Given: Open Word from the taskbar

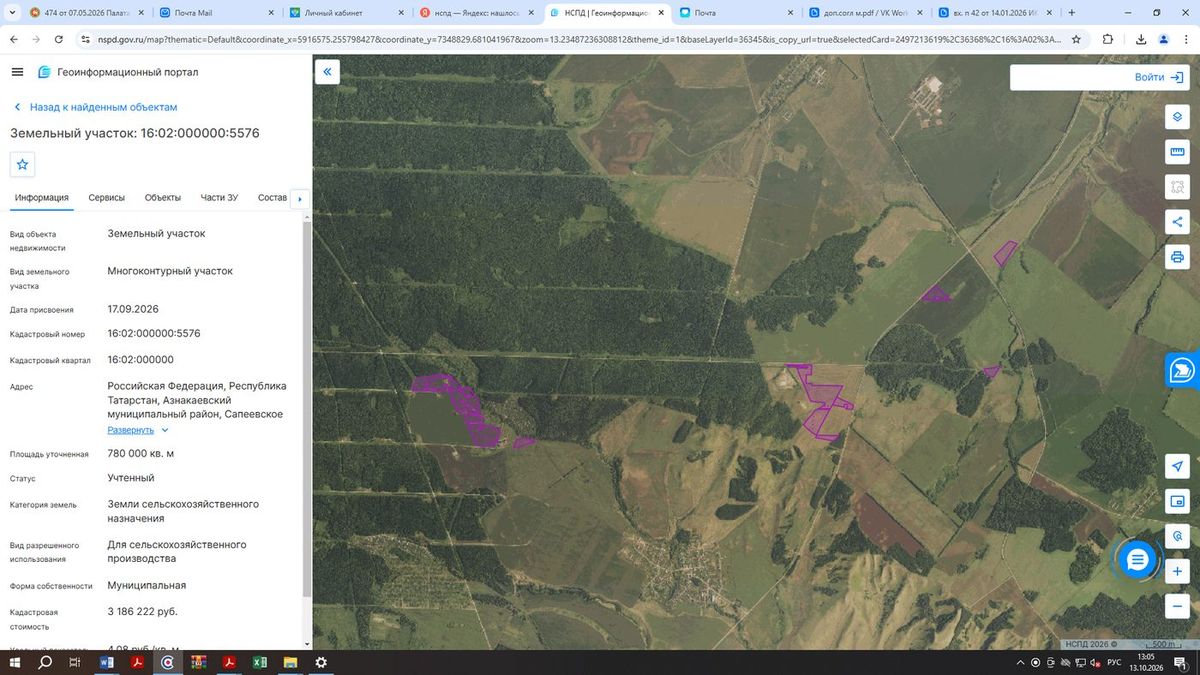Looking at the screenshot, I should point(107,663).
